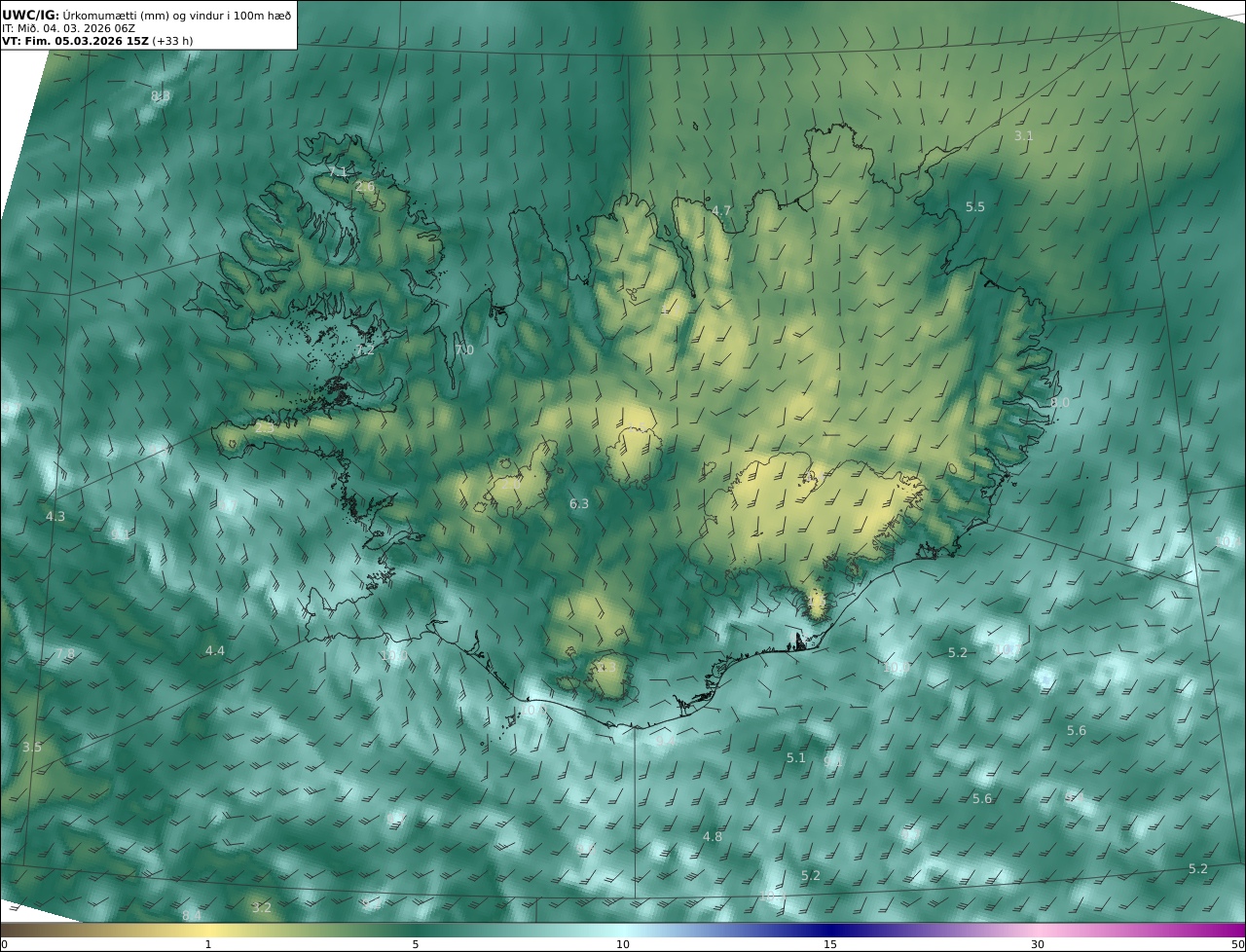This screenshot has height=952, width=1246.
Task: Click the 5.5 value label
Action: tap(975, 207)
